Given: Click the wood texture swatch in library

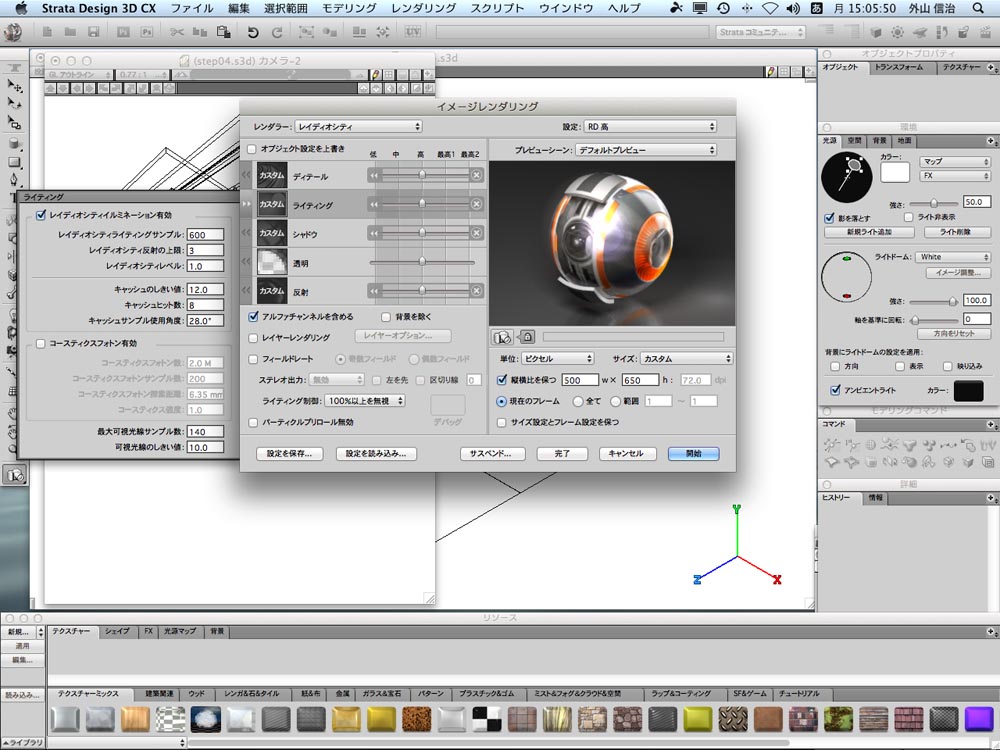Looking at the screenshot, I should pyautogui.click(x=135, y=719).
